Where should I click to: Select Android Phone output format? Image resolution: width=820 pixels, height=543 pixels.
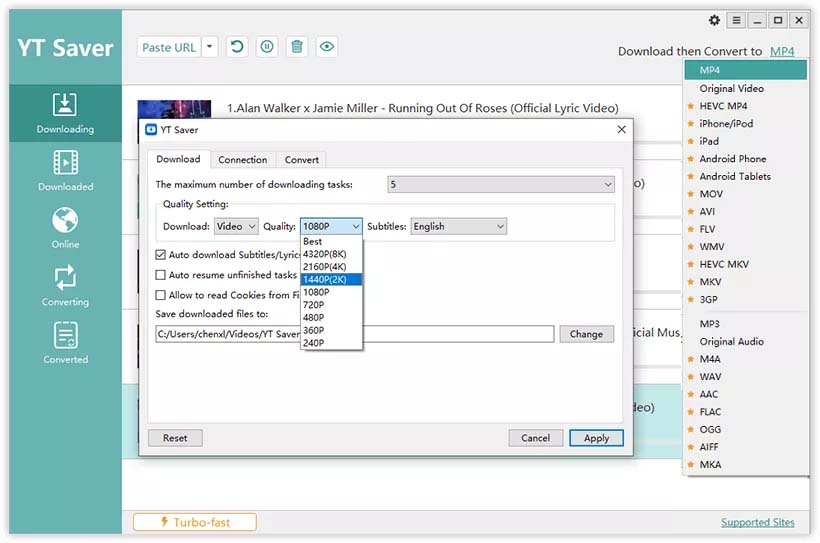pos(746,159)
